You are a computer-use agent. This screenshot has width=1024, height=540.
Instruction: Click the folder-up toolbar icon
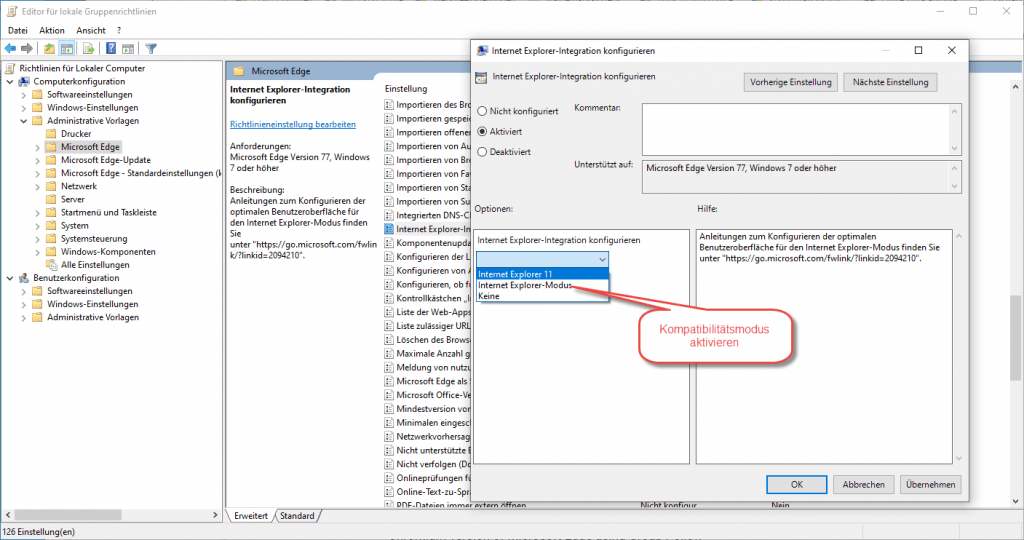click(x=50, y=48)
